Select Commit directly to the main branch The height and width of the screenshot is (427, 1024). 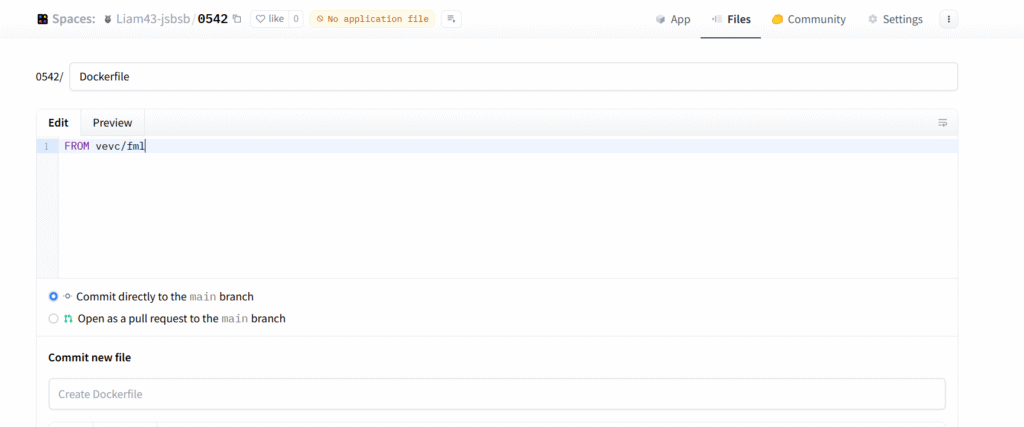[54, 296]
